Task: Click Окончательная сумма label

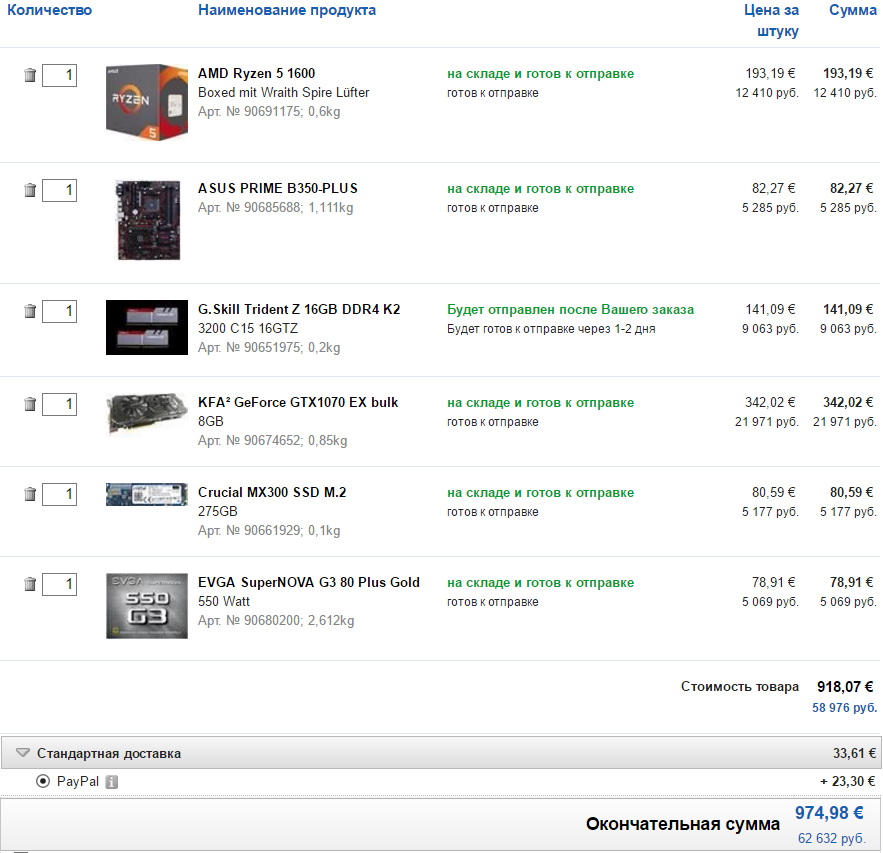Action: click(x=683, y=824)
